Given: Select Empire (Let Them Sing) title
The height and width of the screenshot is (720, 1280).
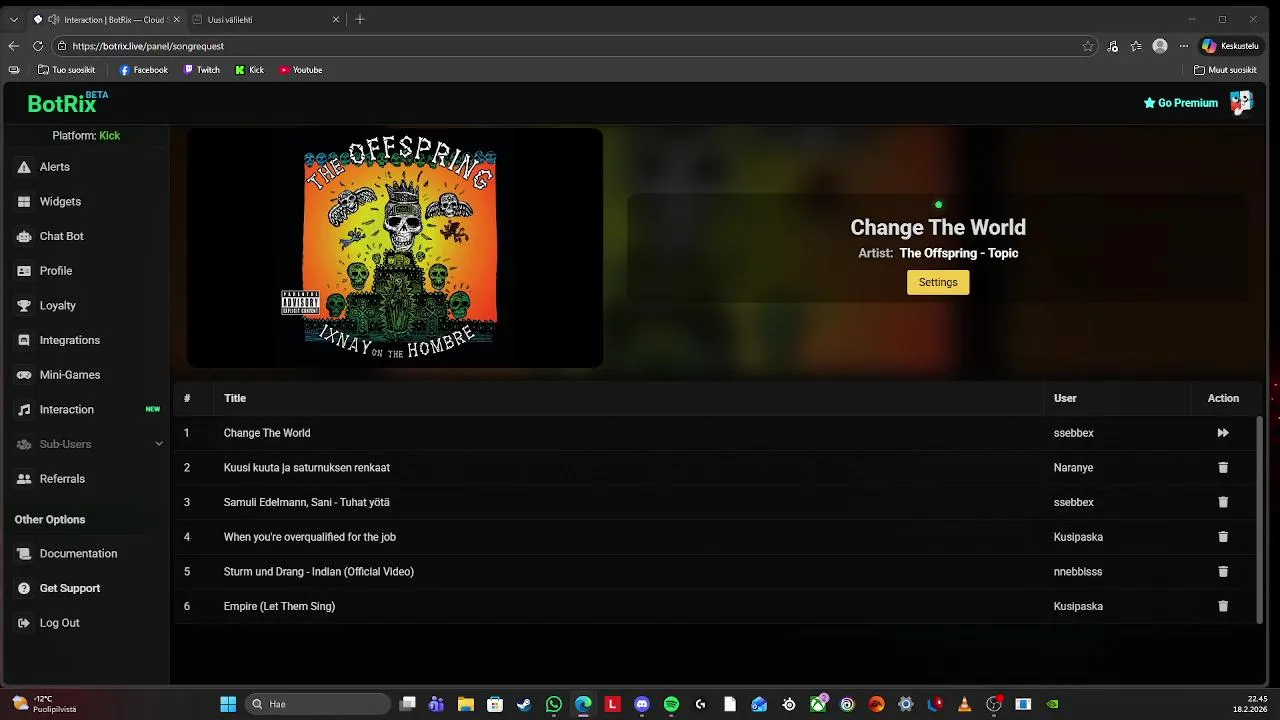Looking at the screenshot, I should (279, 606).
